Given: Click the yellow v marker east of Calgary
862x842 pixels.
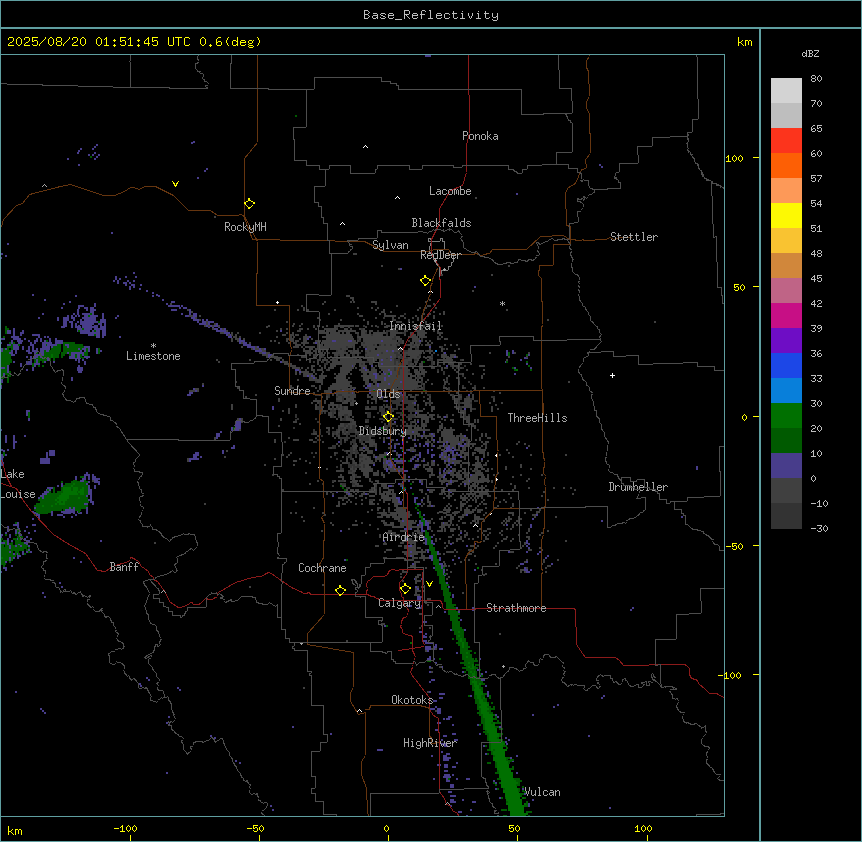Looking at the screenshot, I should (x=429, y=584).
